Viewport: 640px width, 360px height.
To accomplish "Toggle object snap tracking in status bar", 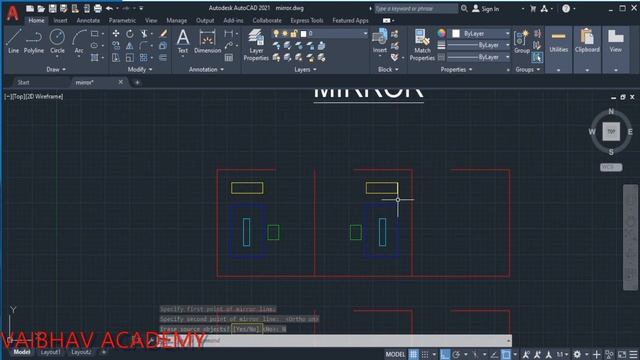I will pos(495,354).
